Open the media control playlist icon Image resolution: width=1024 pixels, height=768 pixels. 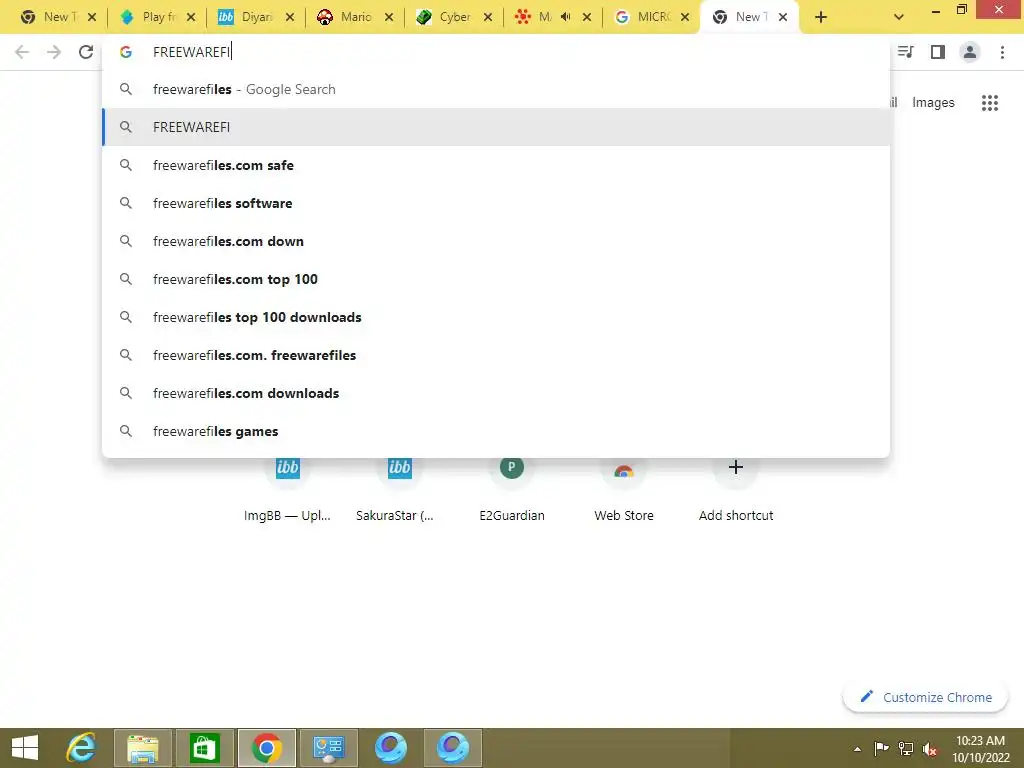(906, 52)
